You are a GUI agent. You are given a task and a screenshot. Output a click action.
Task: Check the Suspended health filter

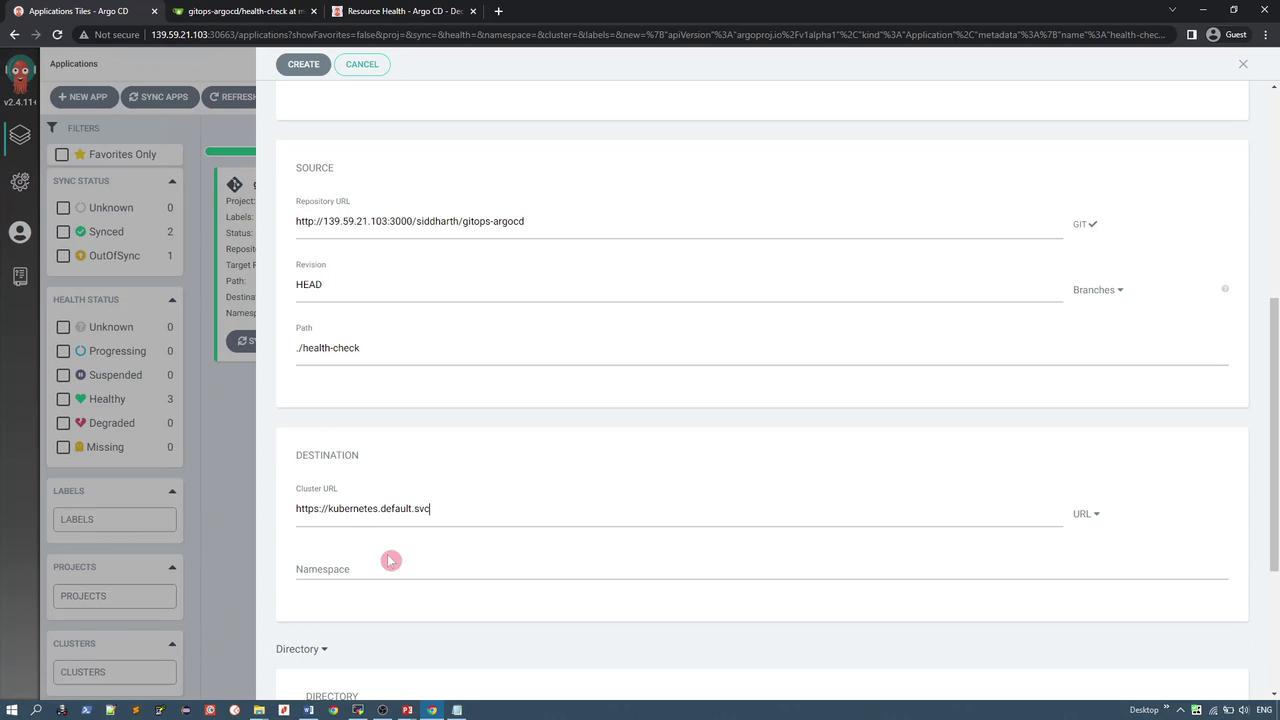[63, 375]
